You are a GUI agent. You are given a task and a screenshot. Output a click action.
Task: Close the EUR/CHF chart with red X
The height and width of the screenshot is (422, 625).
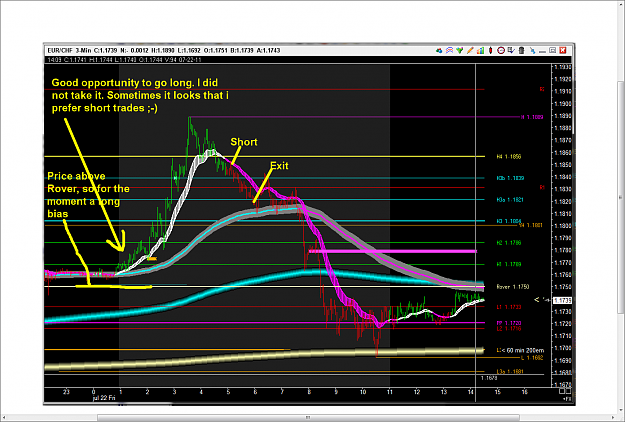coord(563,50)
